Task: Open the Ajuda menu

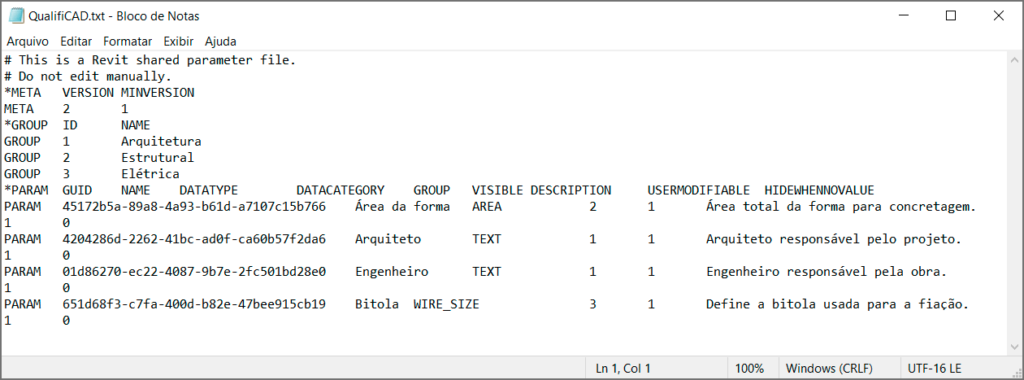Action: (x=220, y=41)
